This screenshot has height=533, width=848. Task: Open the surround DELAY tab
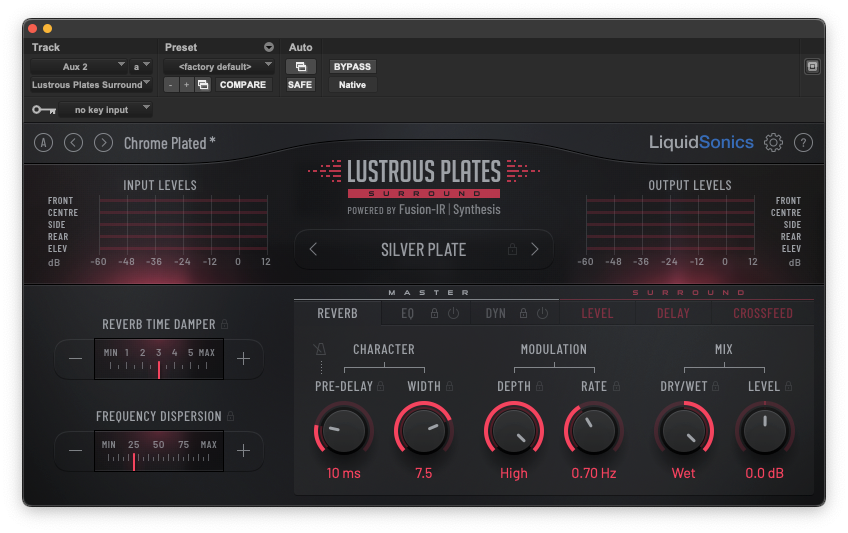(673, 313)
